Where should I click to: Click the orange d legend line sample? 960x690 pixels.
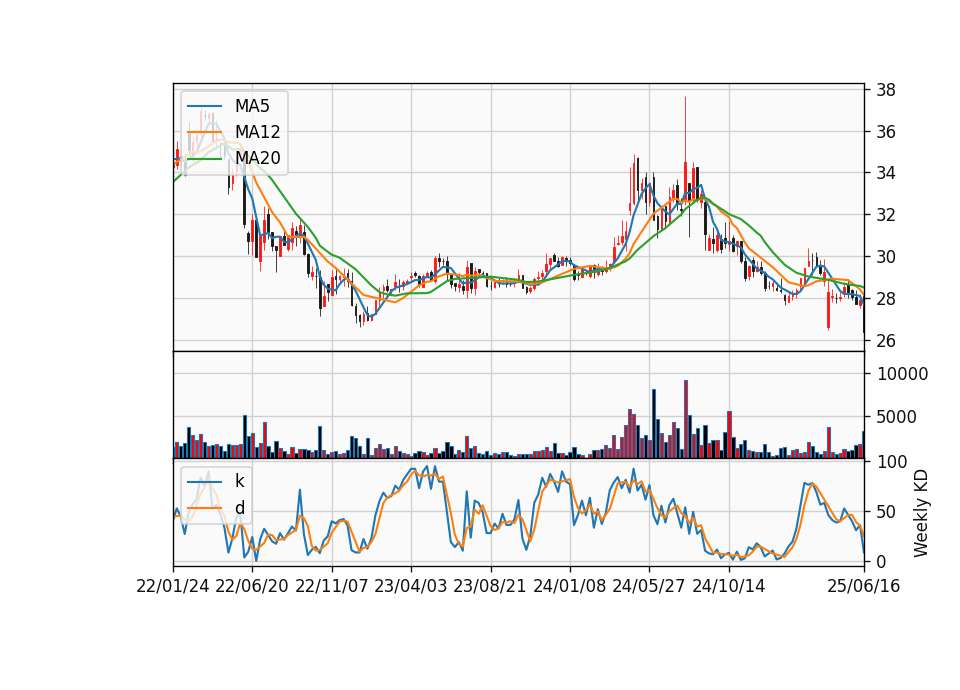(x=204, y=508)
